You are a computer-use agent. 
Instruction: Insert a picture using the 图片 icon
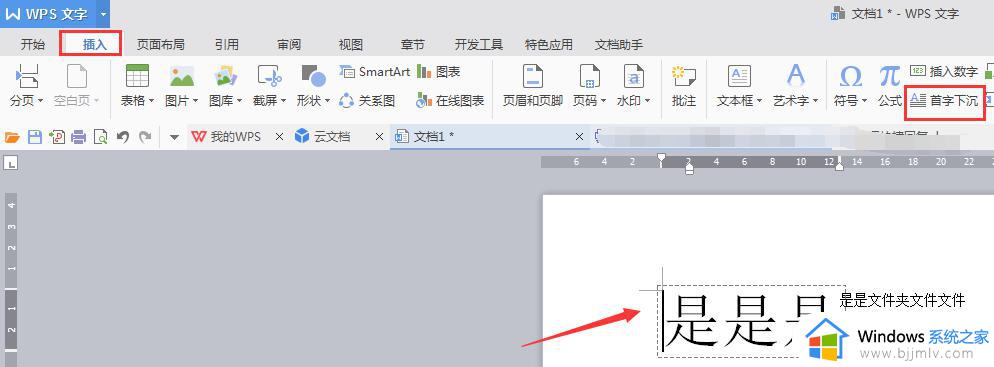(x=181, y=76)
